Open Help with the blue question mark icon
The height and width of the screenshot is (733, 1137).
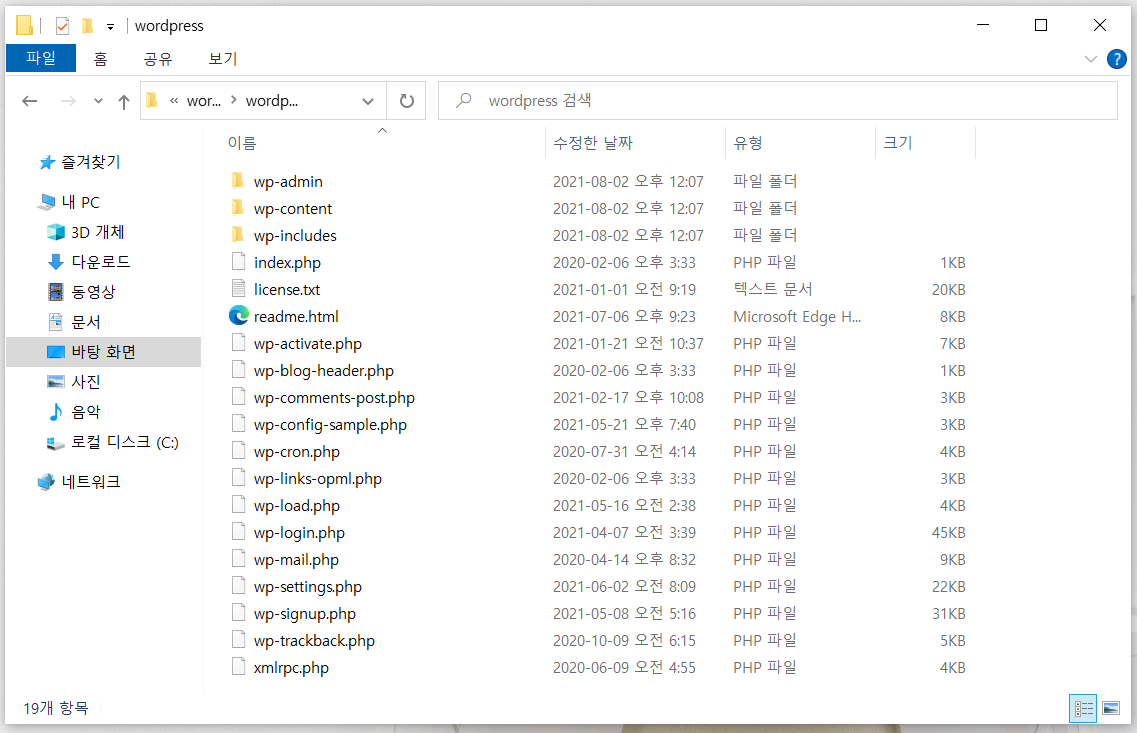[1117, 59]
